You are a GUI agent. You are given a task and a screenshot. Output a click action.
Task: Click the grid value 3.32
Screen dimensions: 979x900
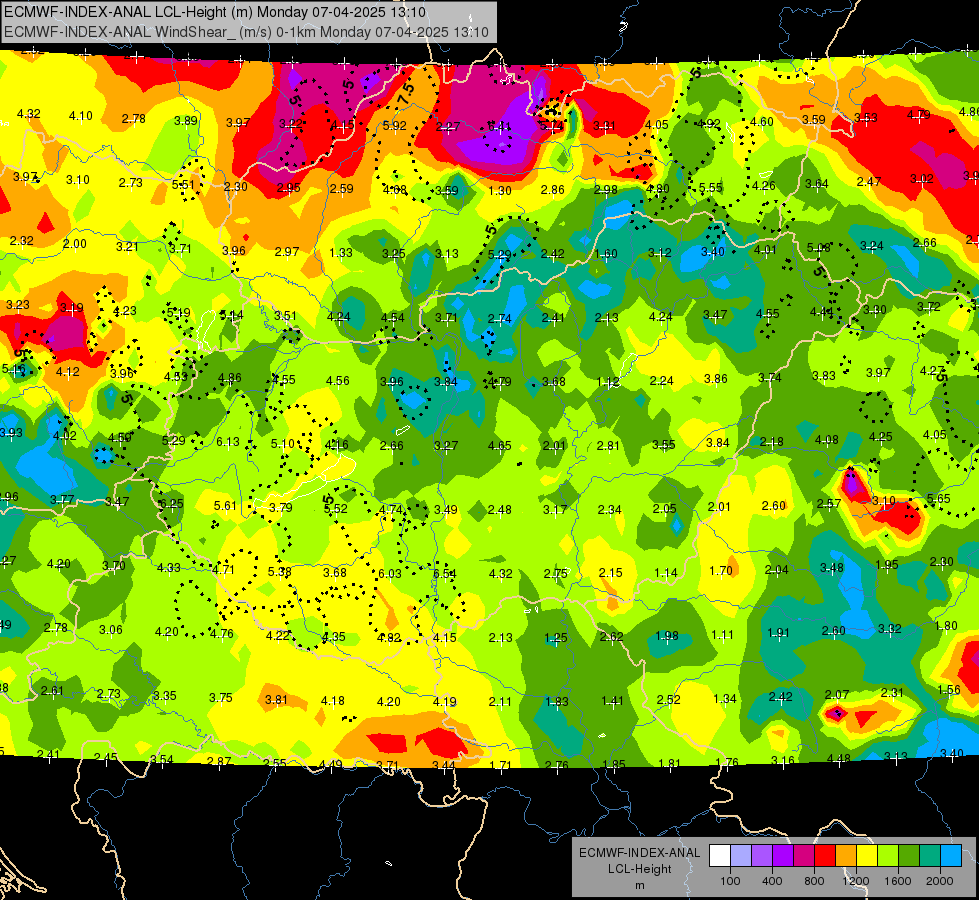[889, 628]
